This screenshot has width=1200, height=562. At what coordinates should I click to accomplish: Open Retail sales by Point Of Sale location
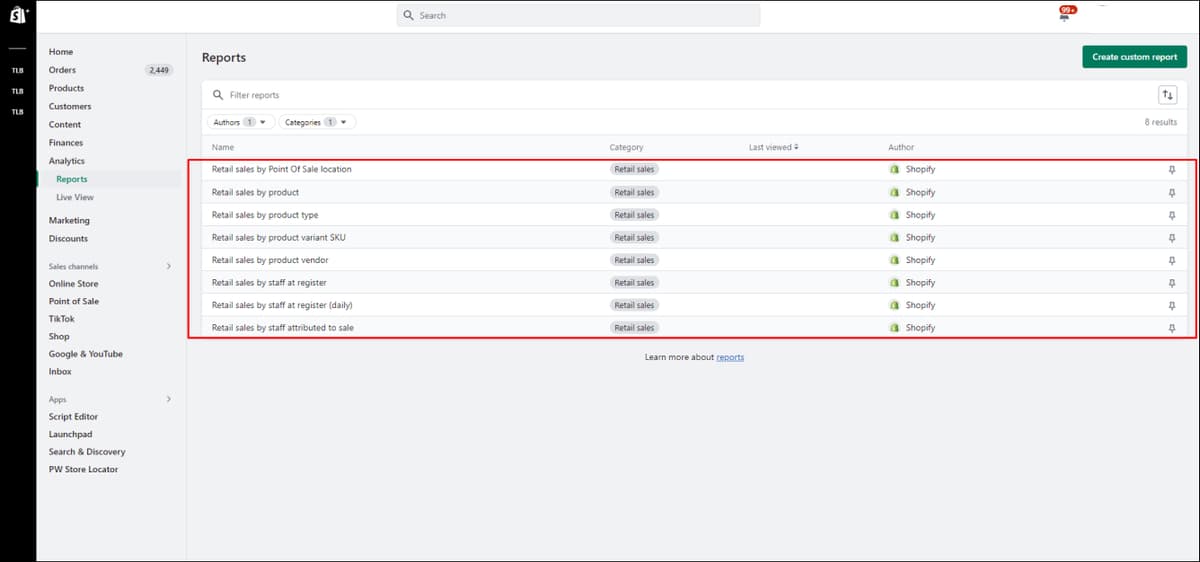[282, 169]
